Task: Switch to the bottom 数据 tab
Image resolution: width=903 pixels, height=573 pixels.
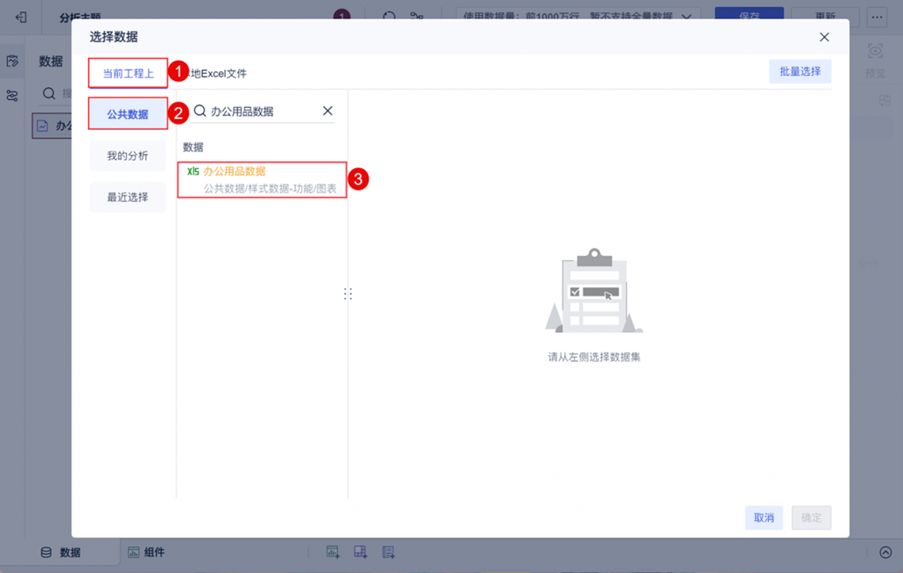Action: point(61,552)
